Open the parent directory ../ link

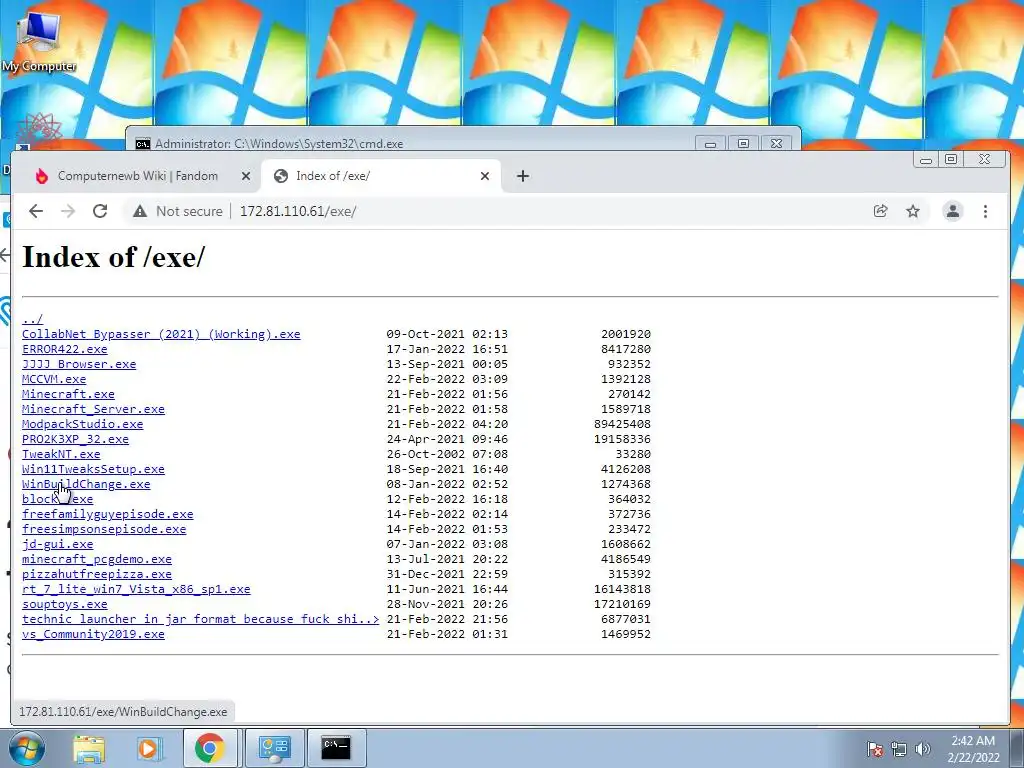pyautogui.click(x=32, y=319)
